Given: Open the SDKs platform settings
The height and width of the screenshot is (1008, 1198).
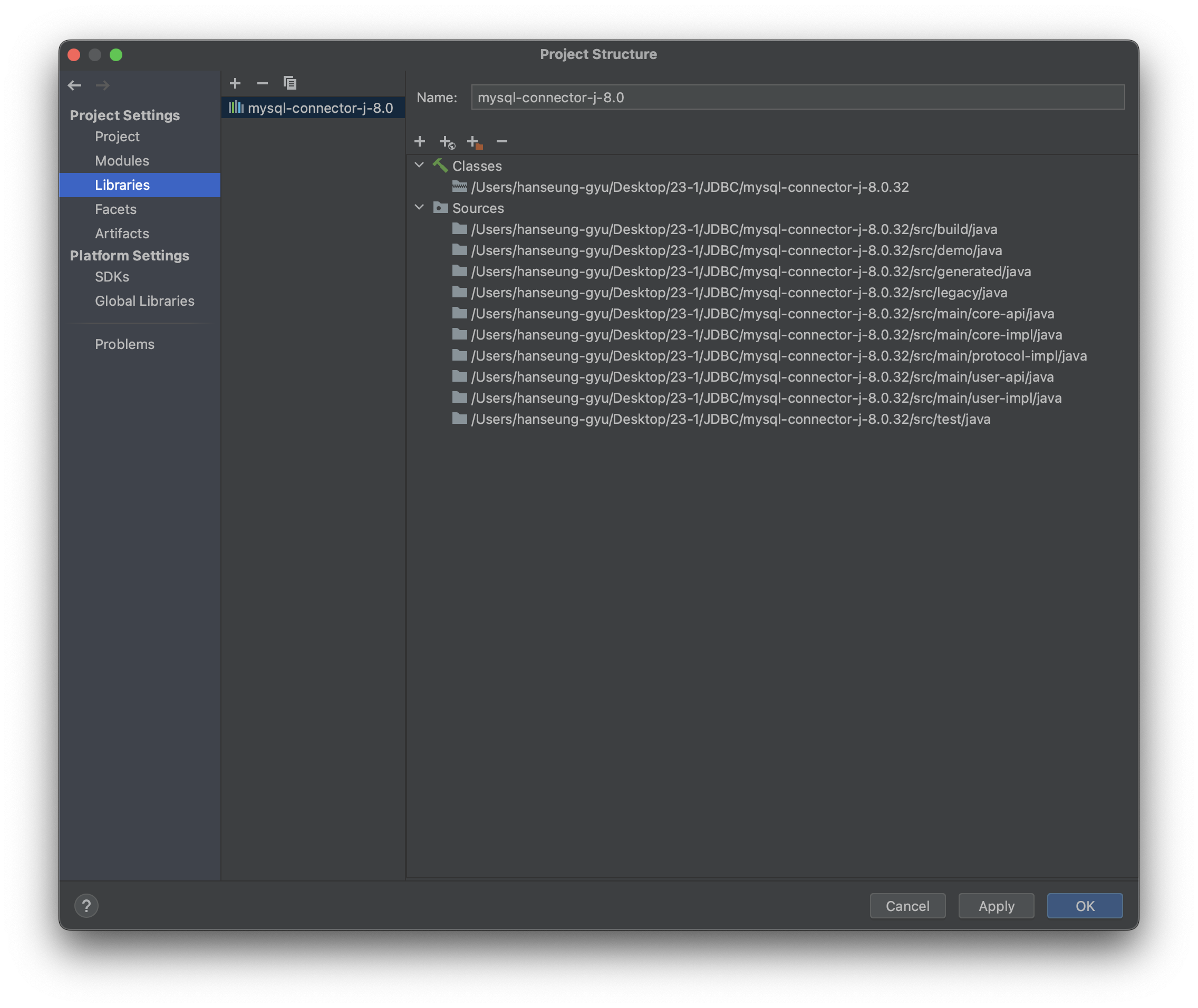Looking at the screenshot, I should pos(112,277).
